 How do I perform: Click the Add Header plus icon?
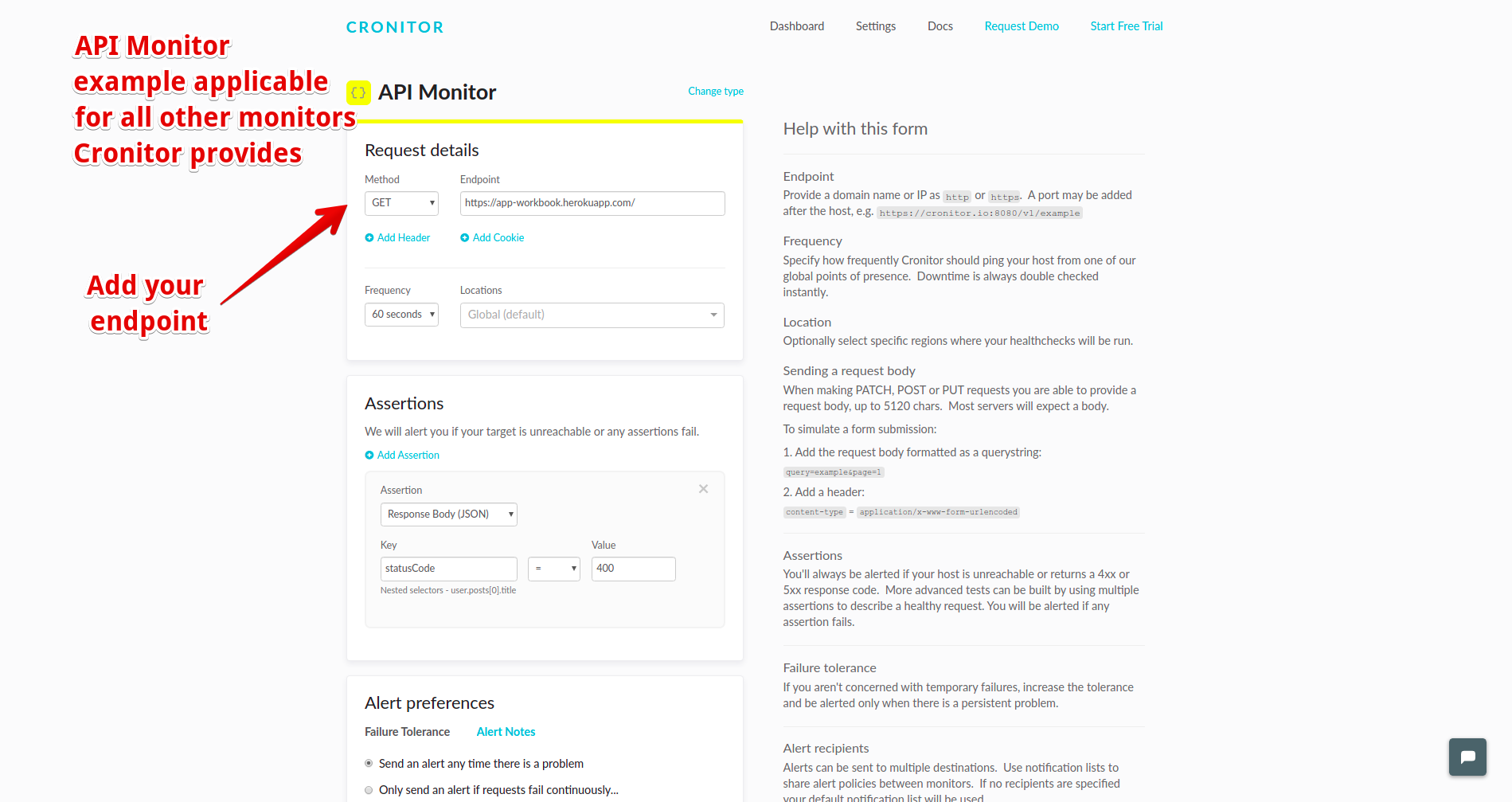point(369,238)
